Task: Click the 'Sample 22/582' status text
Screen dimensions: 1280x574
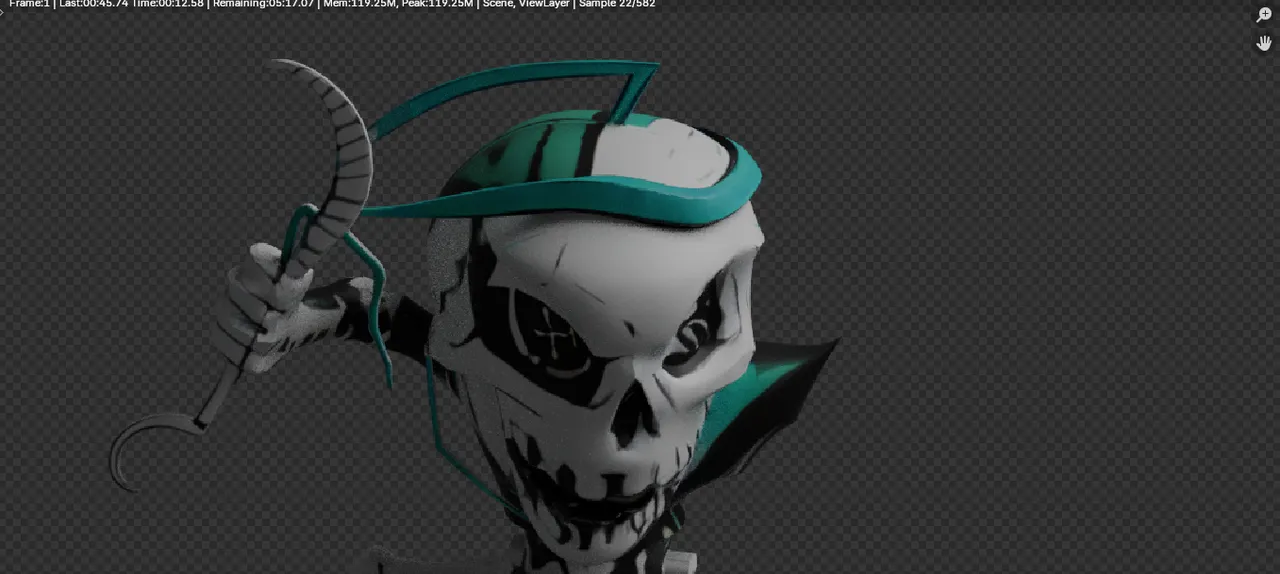Action: [x=617, y=4]
